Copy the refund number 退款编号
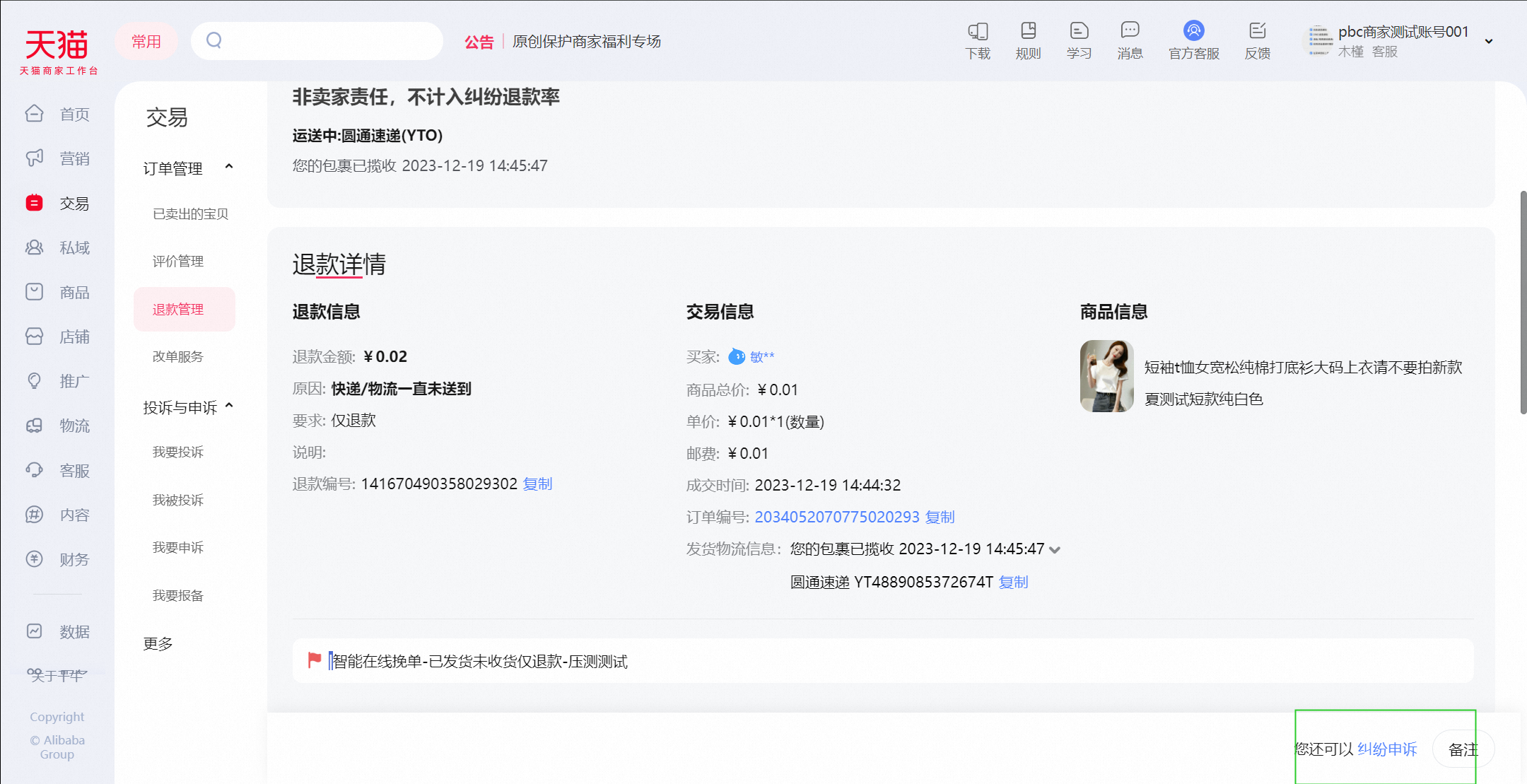 point(537,484)
